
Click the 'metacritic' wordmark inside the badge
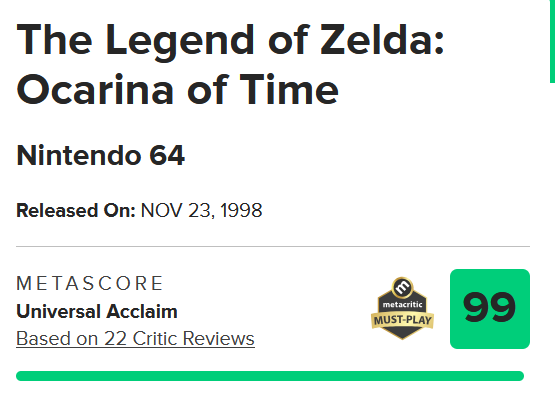pos(402,305)
